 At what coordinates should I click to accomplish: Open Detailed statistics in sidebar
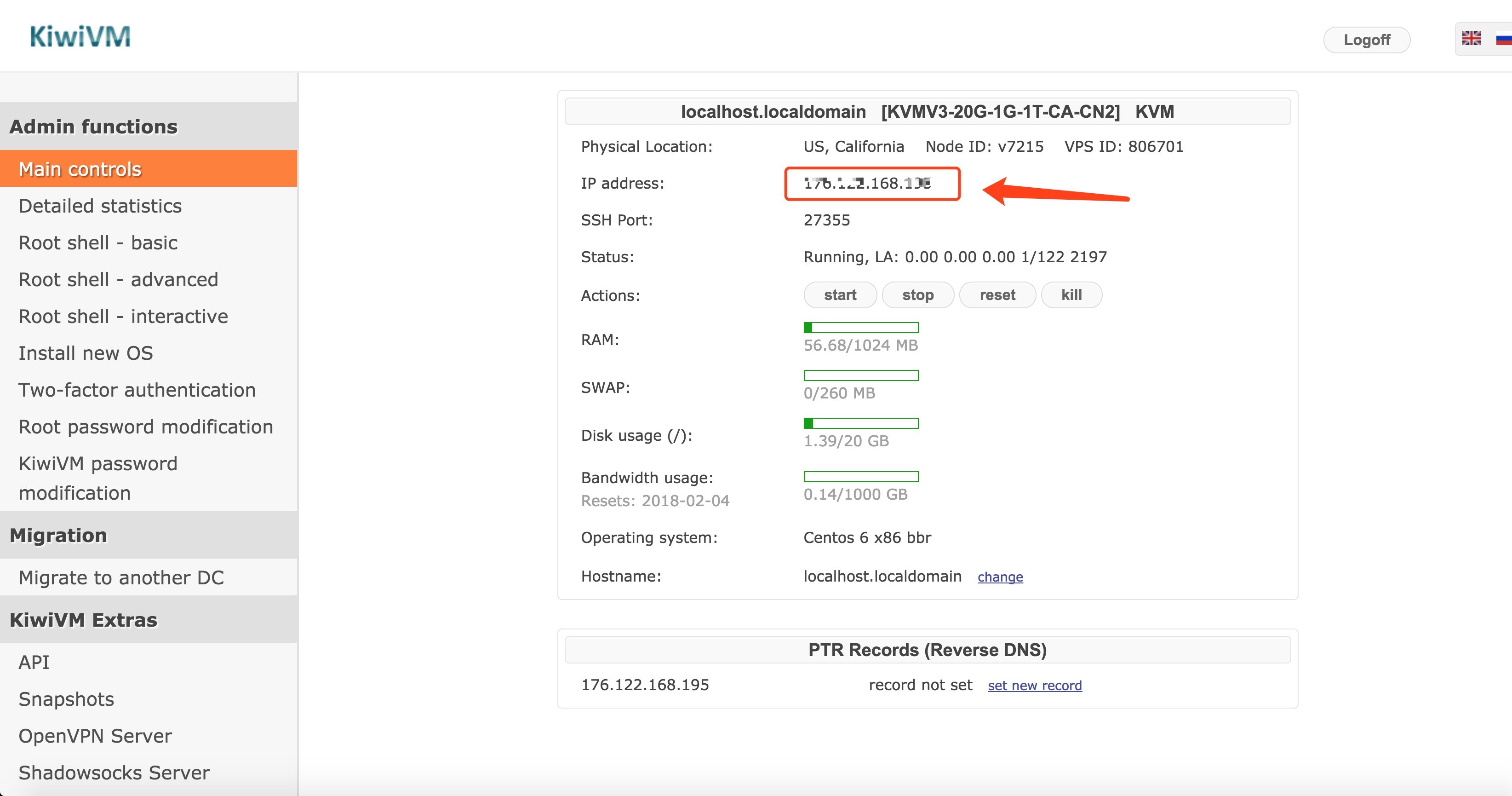[x=100, y=206]
